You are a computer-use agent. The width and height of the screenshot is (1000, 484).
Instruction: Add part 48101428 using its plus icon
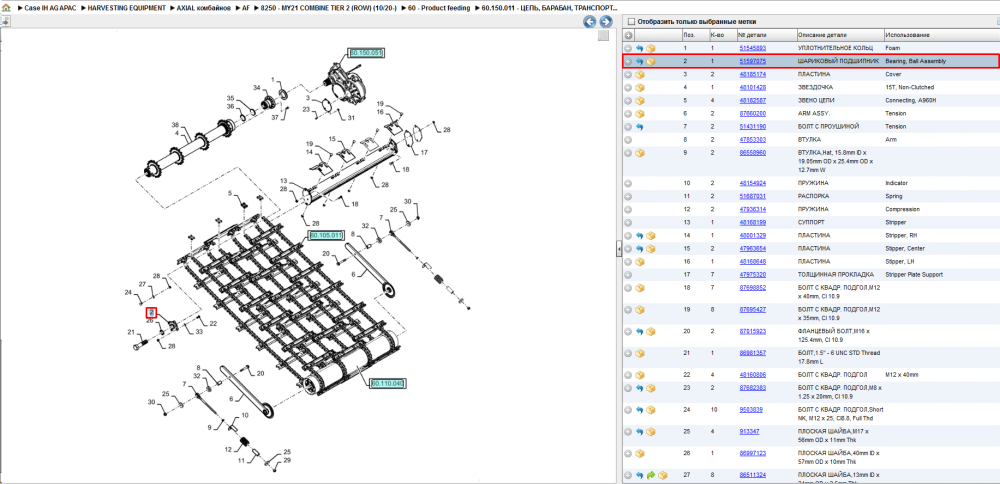628,87
